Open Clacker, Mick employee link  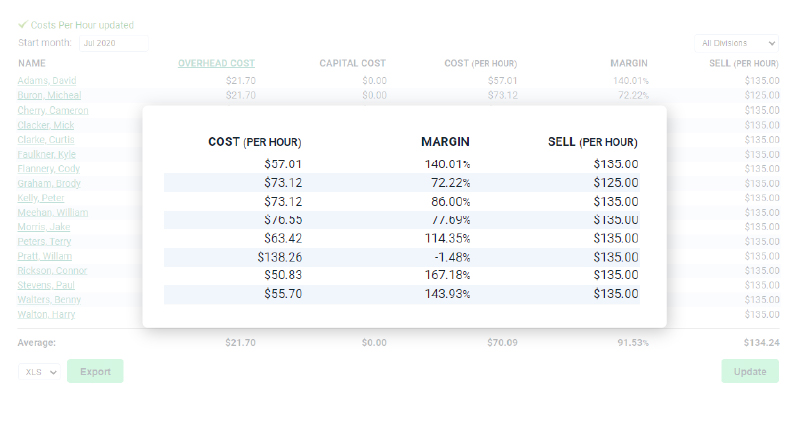(46, 125)
